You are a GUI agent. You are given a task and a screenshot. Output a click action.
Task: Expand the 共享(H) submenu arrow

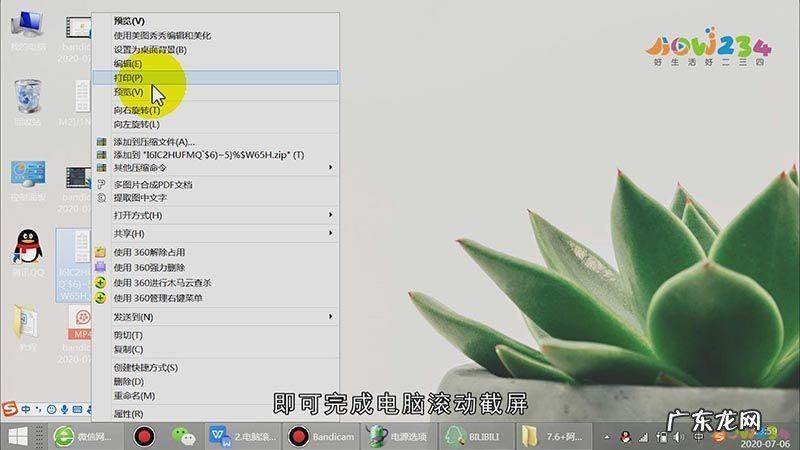tap(331, 233)
